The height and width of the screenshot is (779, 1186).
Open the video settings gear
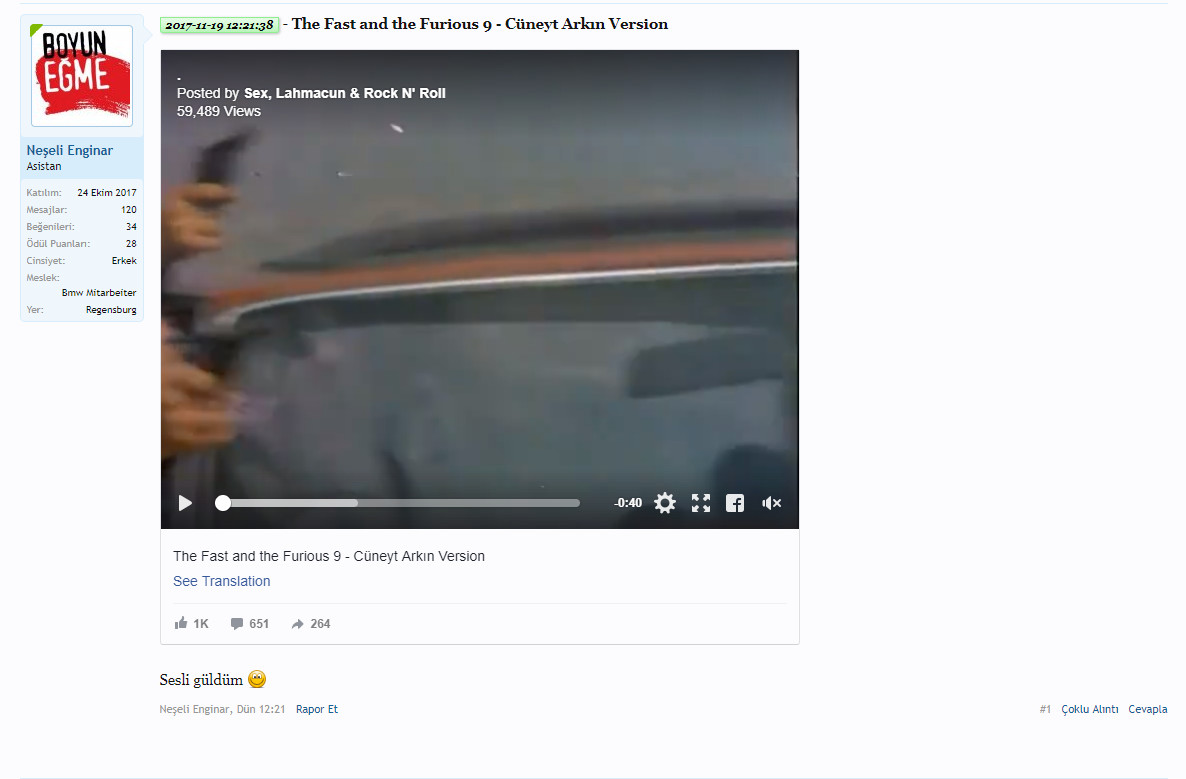665,503
